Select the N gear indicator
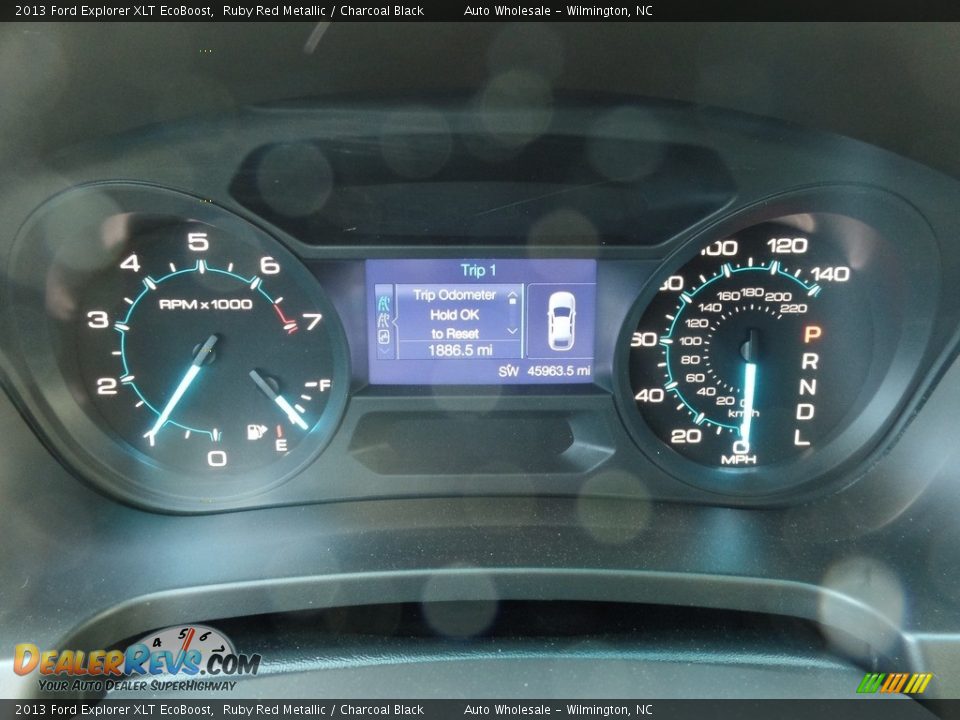Viewport: 960px width, 720px height. tap(808, 386)
